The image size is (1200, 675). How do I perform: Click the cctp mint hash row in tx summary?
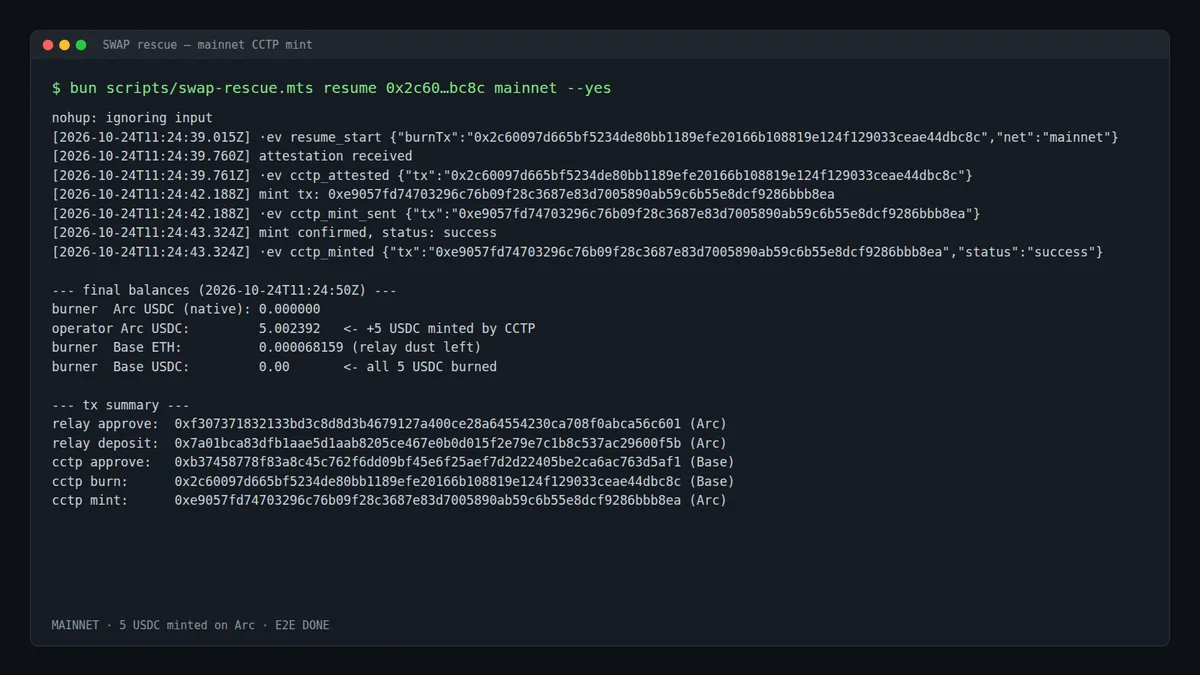point(389,501)
